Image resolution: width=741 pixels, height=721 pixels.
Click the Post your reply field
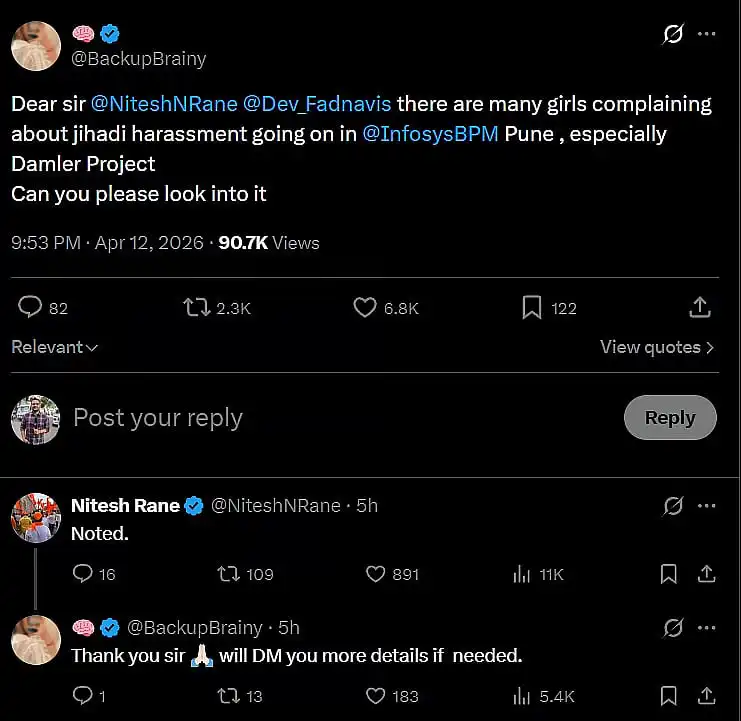click(x=300, y=417)
